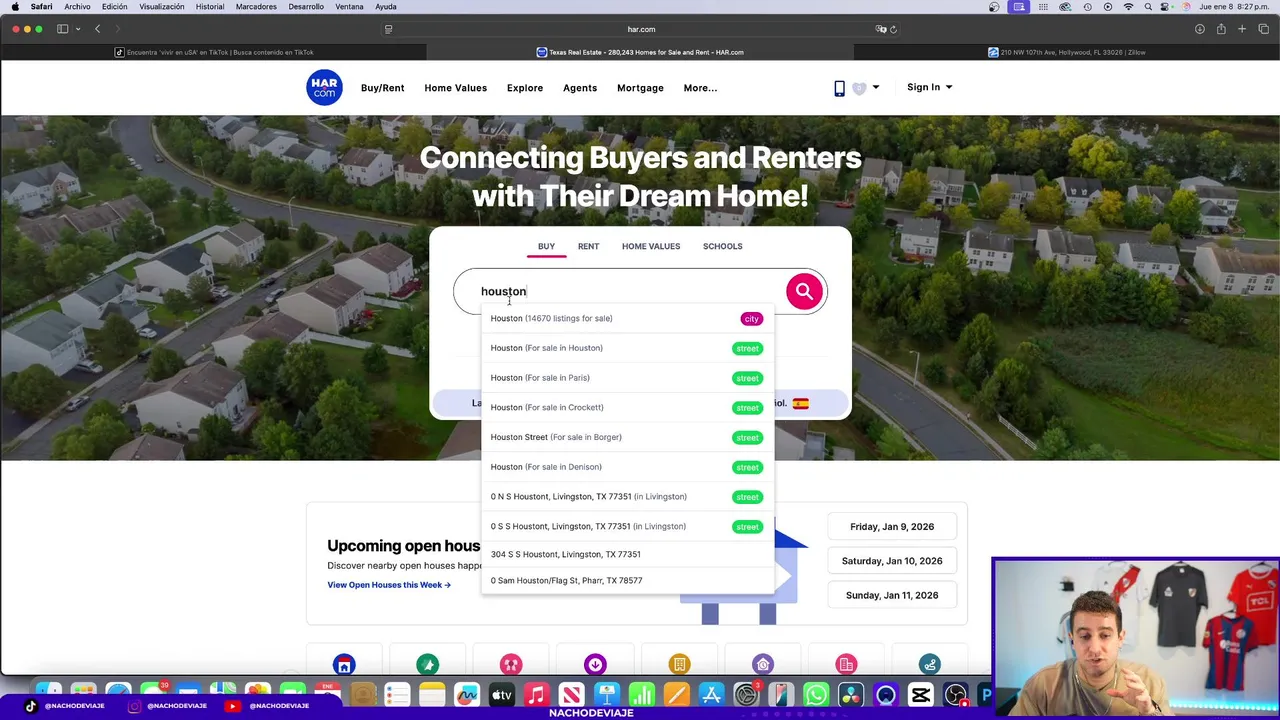Select 0 Sam Houston/Flag St, Pharr suggestion
The height and width of the screenshot is (720, 1280).
tap(628, 580)
